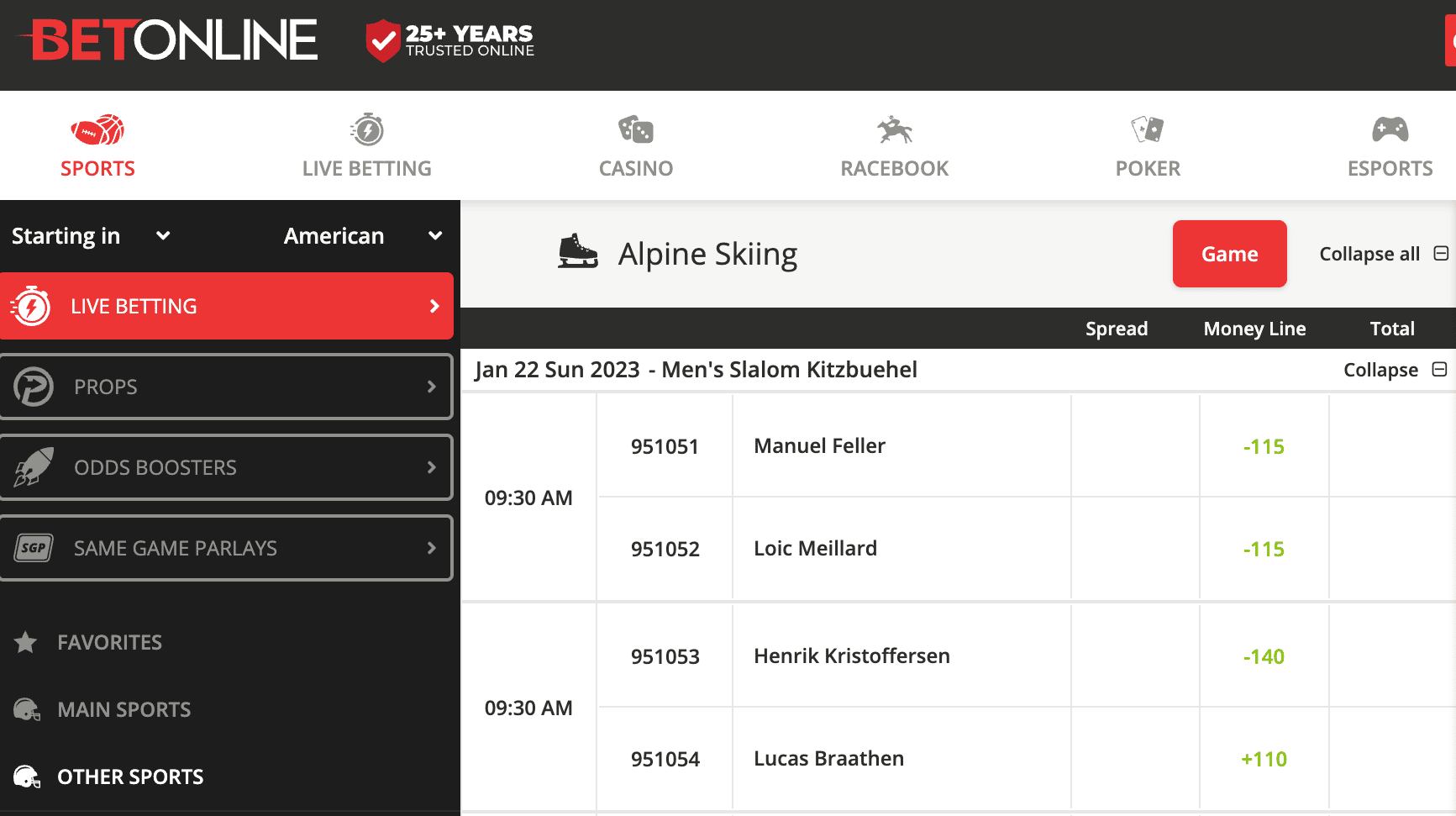Click the Lucas Braathen name
Screen dimensions: 1456x816
pyautogui.click(x=829, y=758)
